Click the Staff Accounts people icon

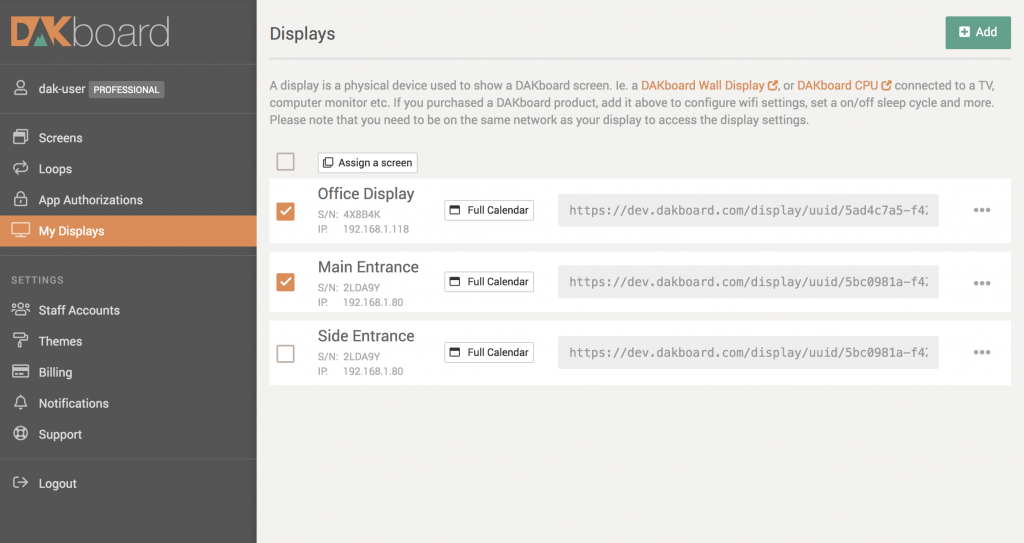(21, 309)
